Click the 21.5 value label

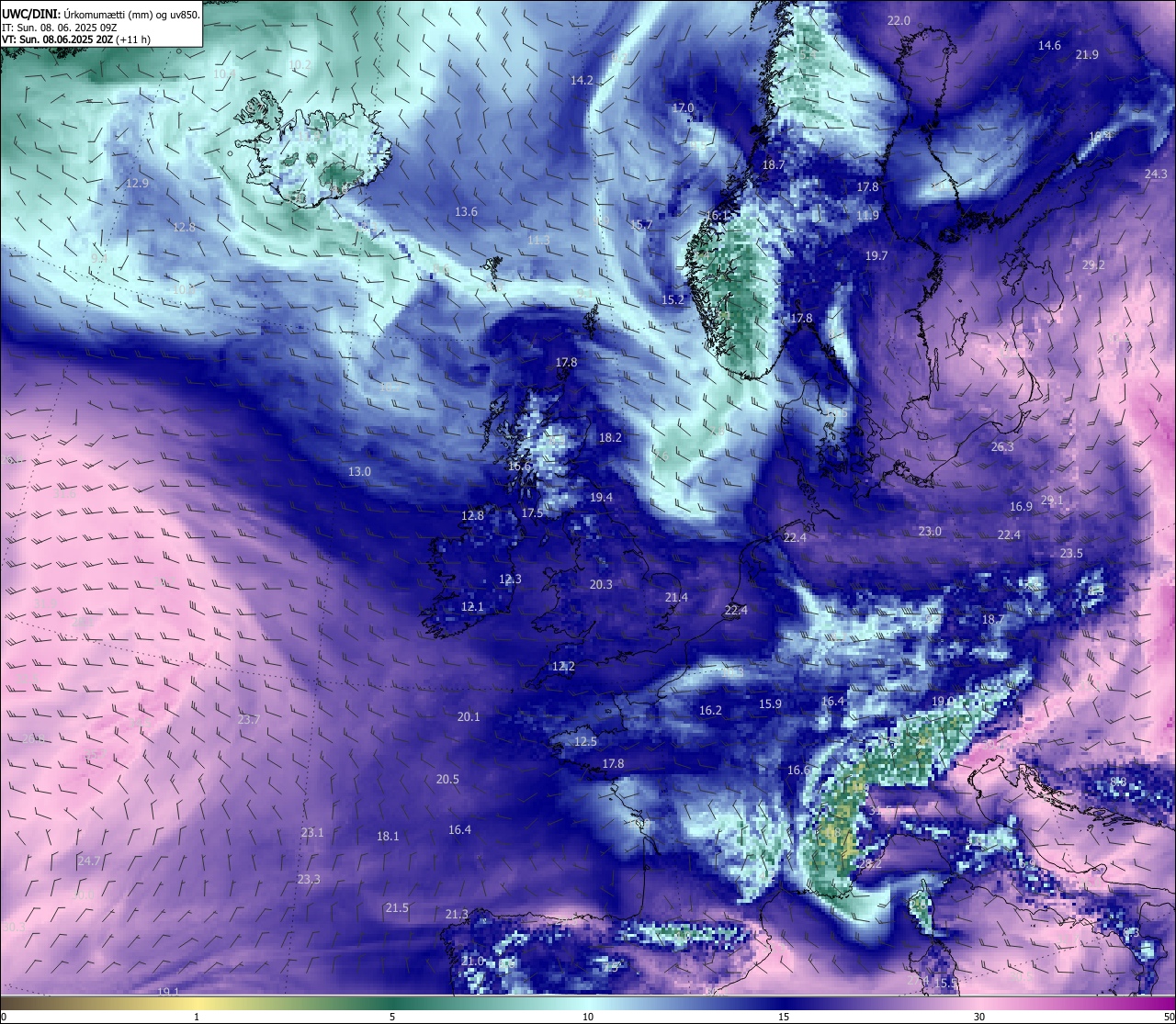click(x=397, y=907)
